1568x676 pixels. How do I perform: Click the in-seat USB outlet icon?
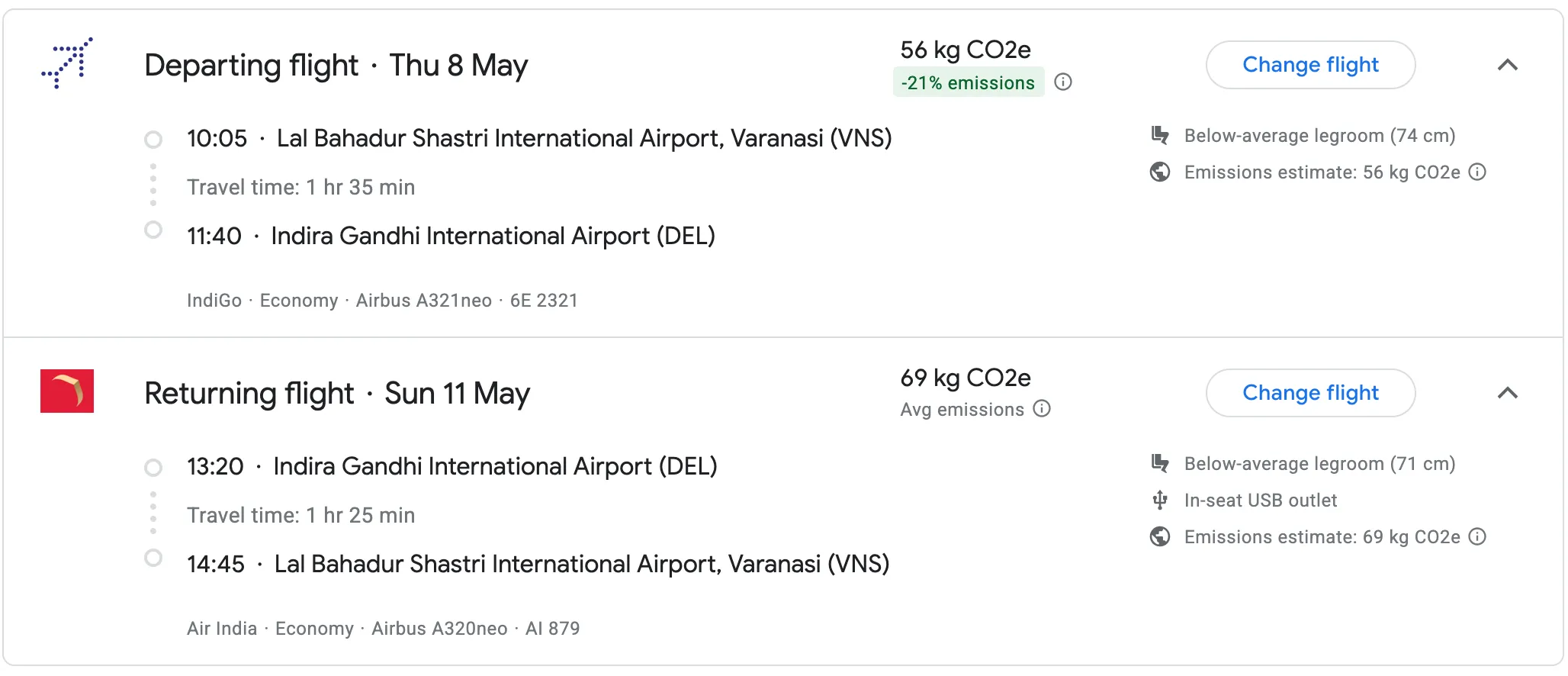1160,501
